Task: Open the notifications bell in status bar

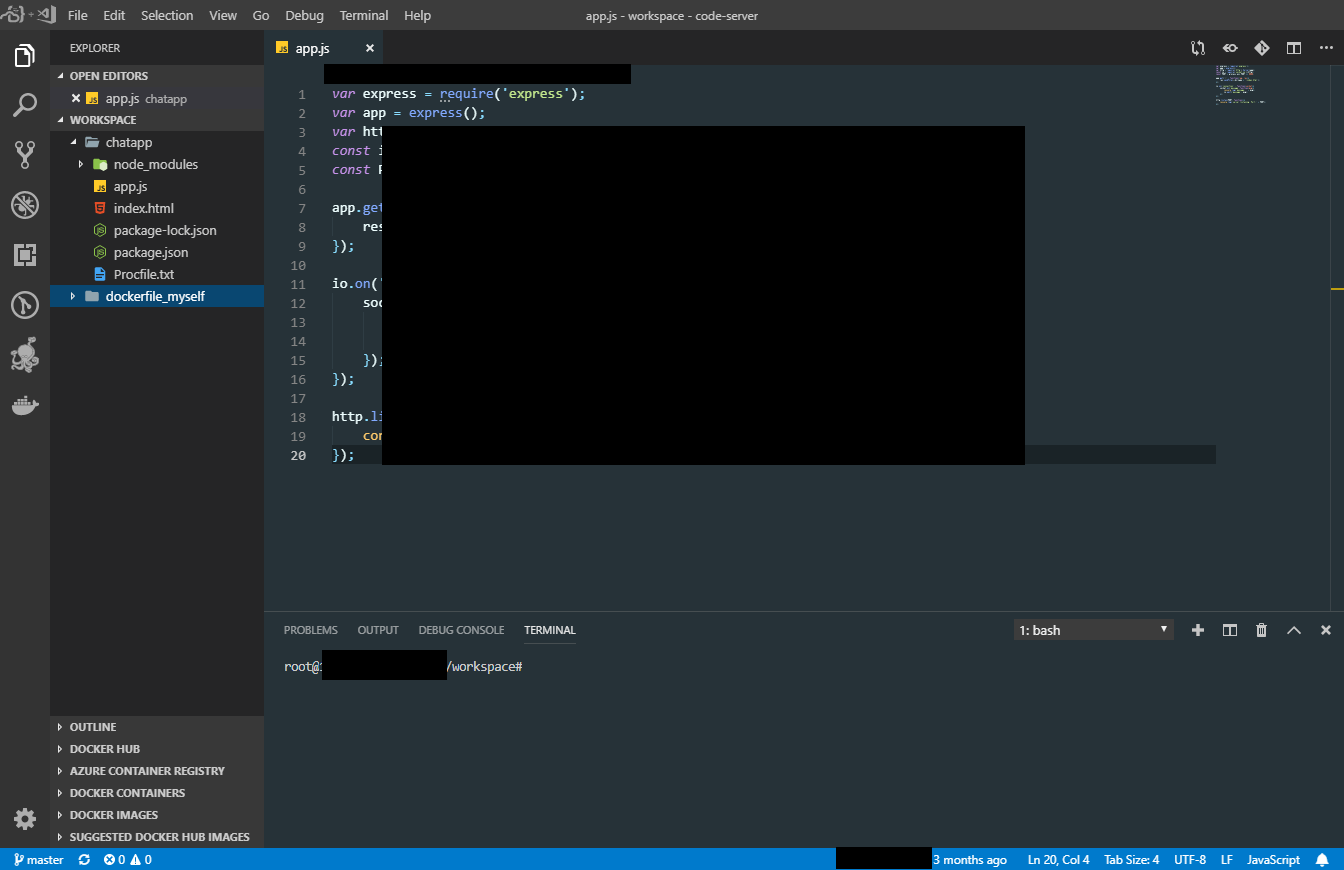Action: tap(1322, 860)
